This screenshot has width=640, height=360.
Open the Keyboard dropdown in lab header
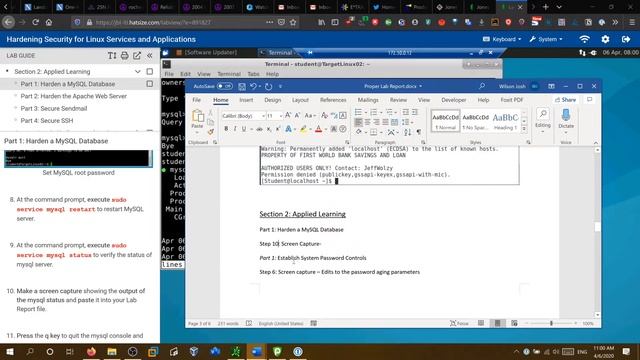[502, 39]
